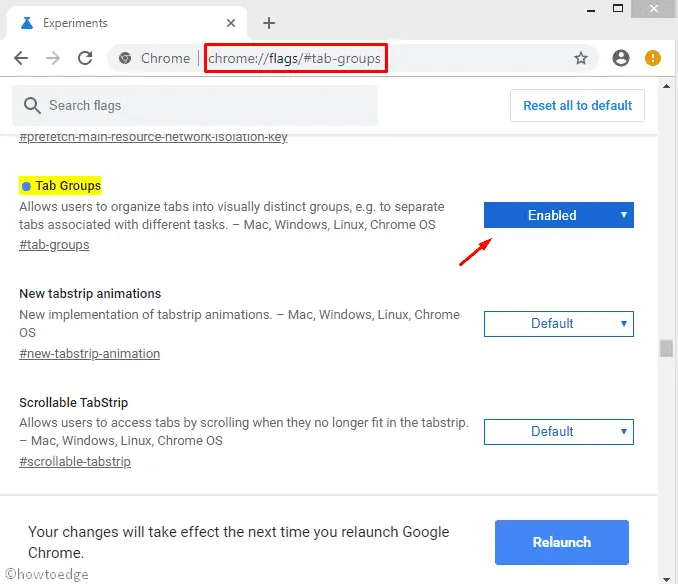The height and width of the screenshot is (584, 678).
Task: Select the Experiments tab
Action: [x=125, y=23]
